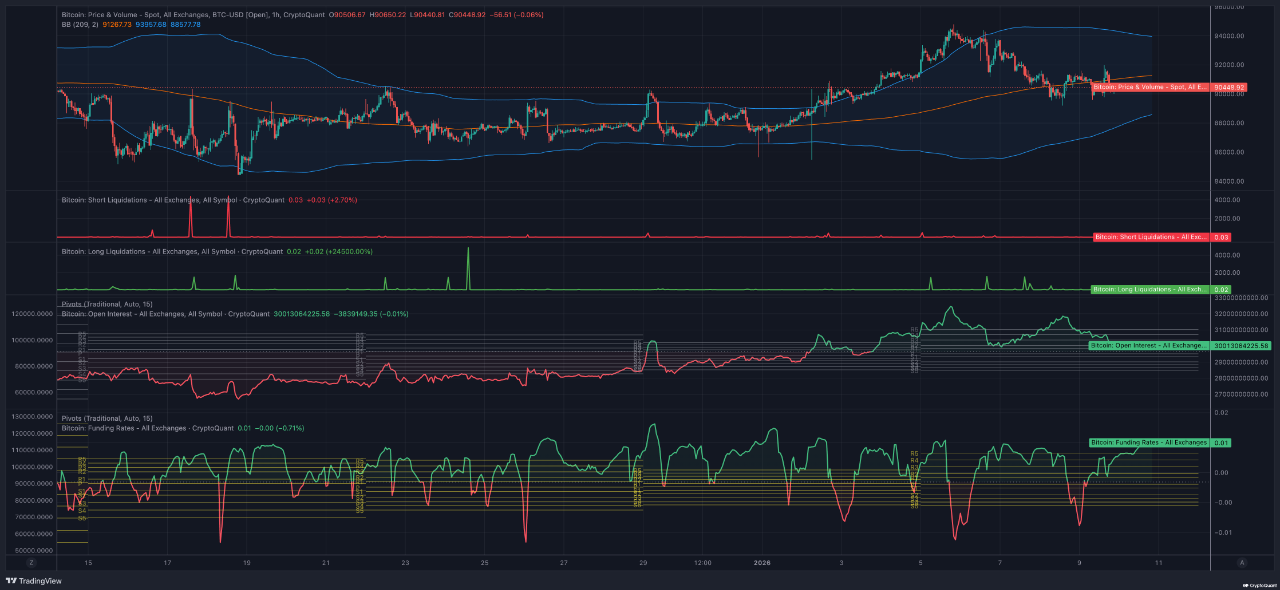
Task: Click the green Open Interest value label
Action: [x=1148, y=345]
